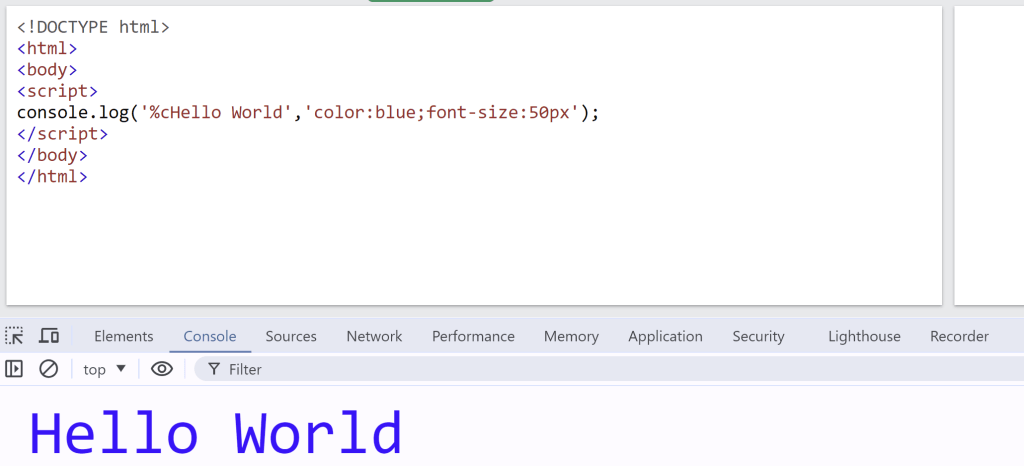Switch to the Recorder tab
The width and height of the screenshot is (1024, 466).
(x=959, y=336)
